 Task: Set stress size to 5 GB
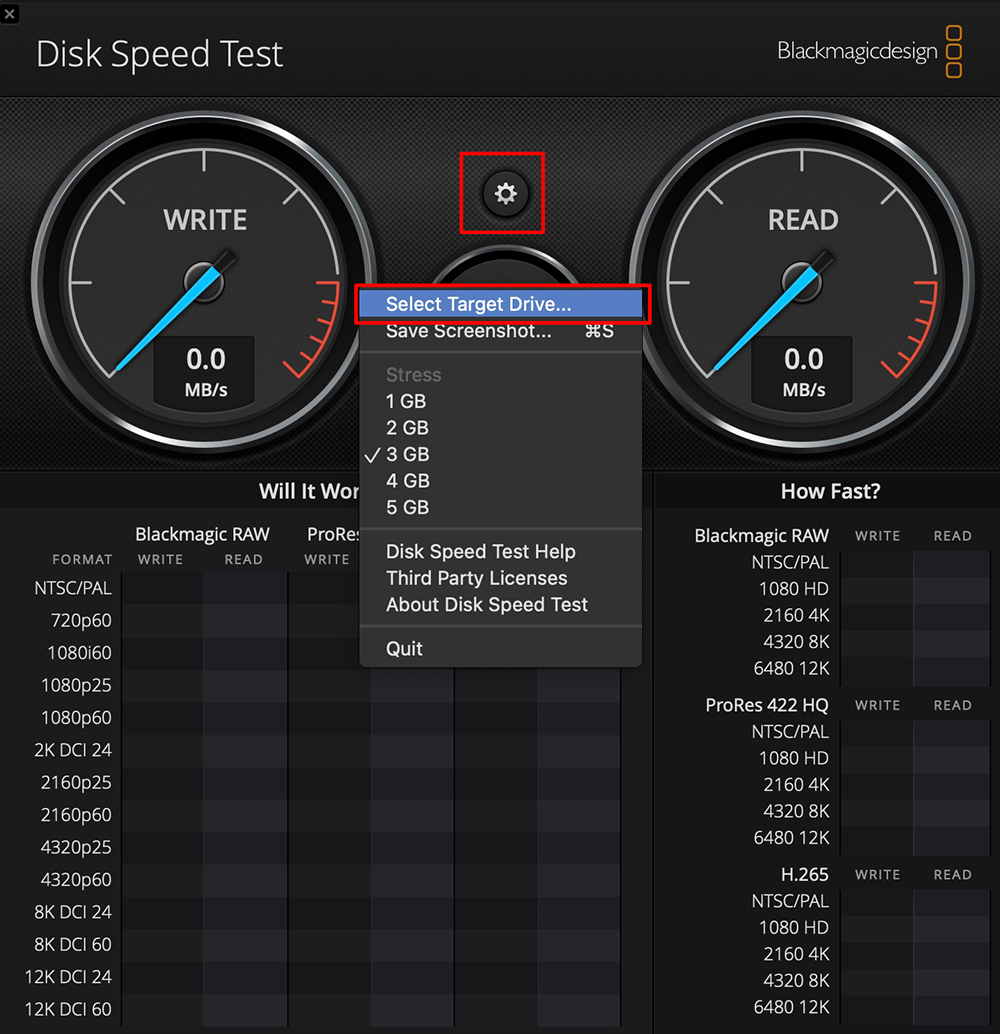pos(501,507)
